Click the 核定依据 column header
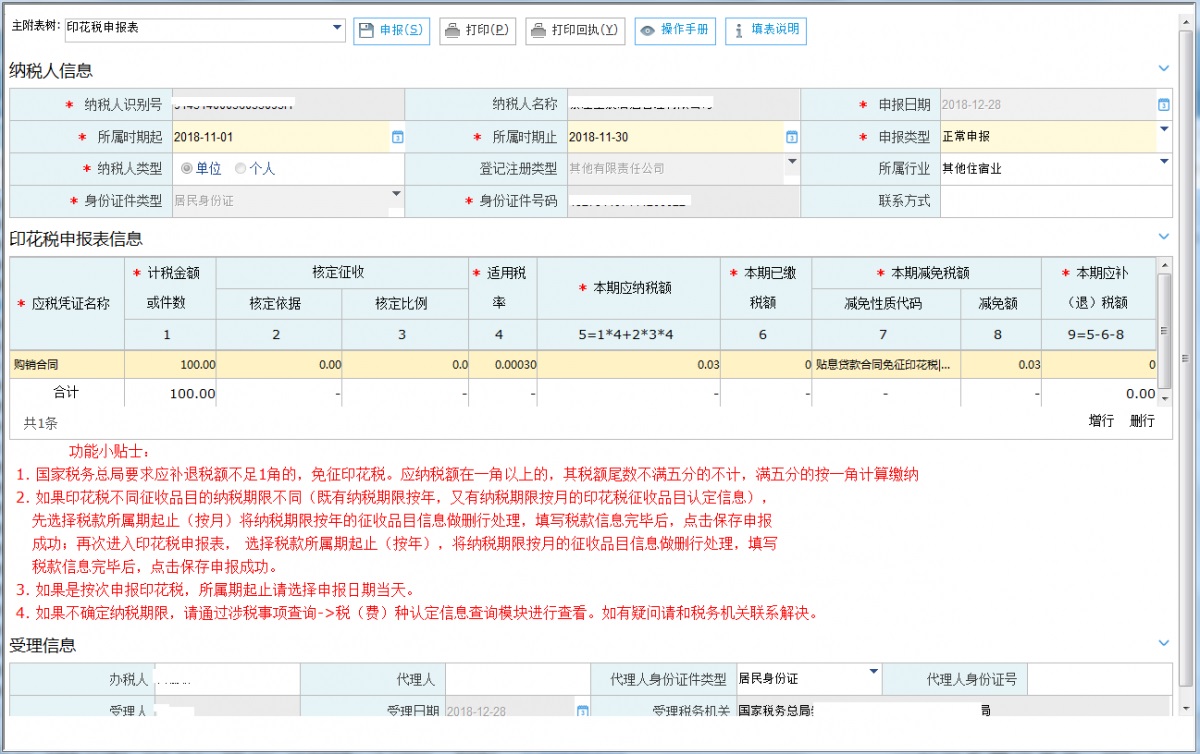Image resolution: width=1200 pixels, height=754 pixels. pyautogui.click(x=279, y=304)
